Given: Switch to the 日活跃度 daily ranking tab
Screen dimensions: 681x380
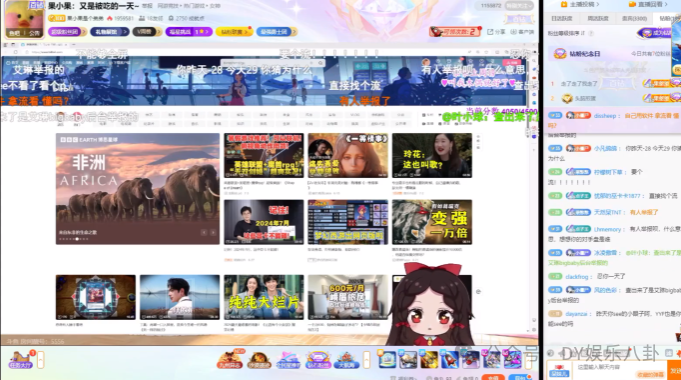Looking at the screenshot, I should (562, 18).
